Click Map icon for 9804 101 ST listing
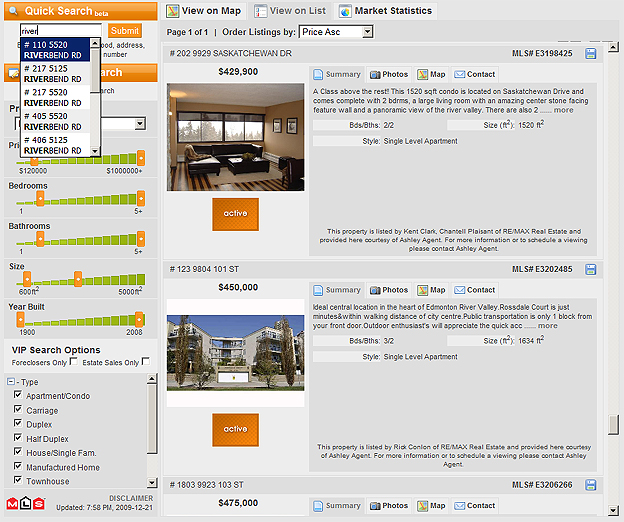624x522 pixels. click(x=422, y=290)
